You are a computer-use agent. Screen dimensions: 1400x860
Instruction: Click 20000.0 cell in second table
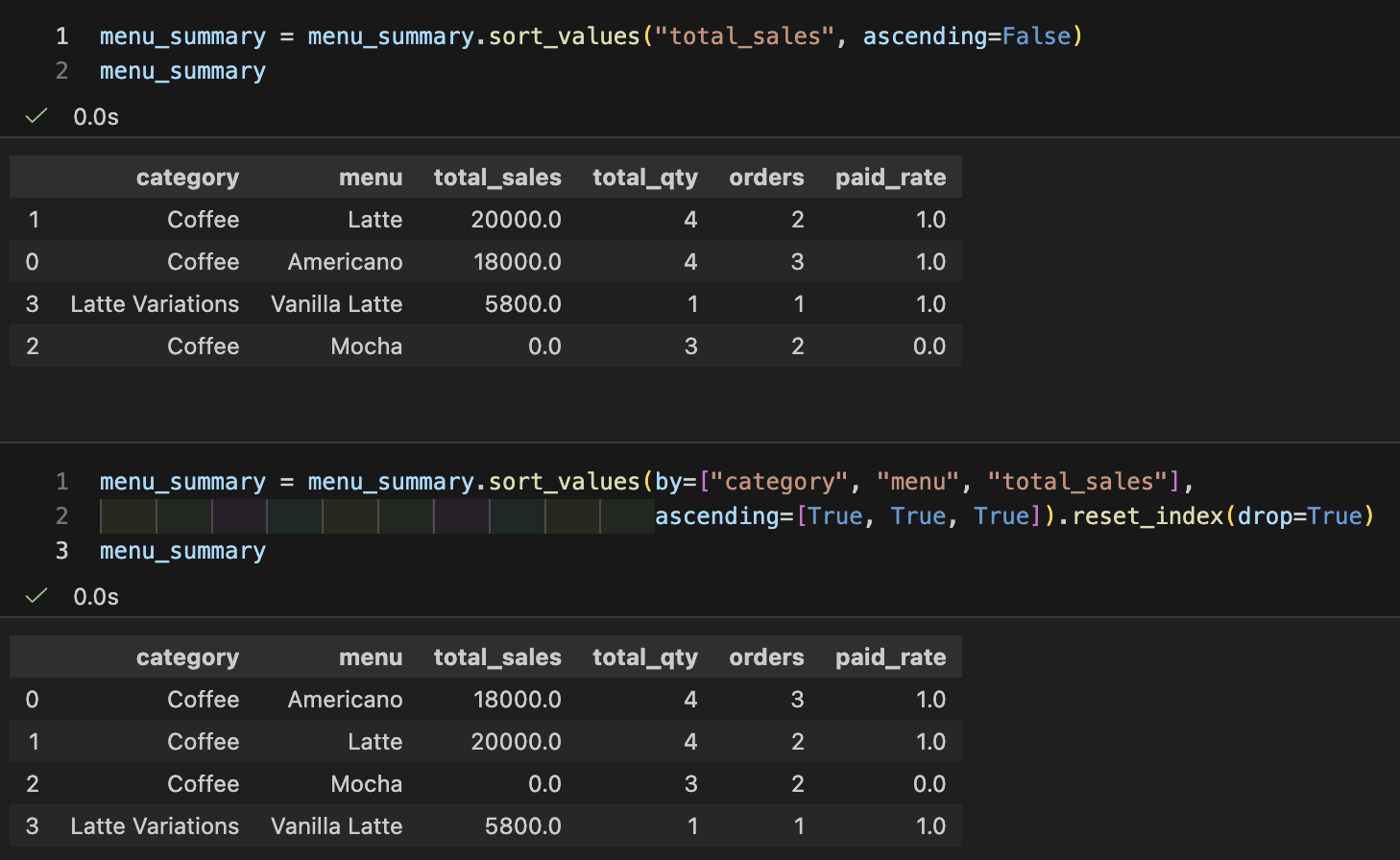tap(516, 742)
